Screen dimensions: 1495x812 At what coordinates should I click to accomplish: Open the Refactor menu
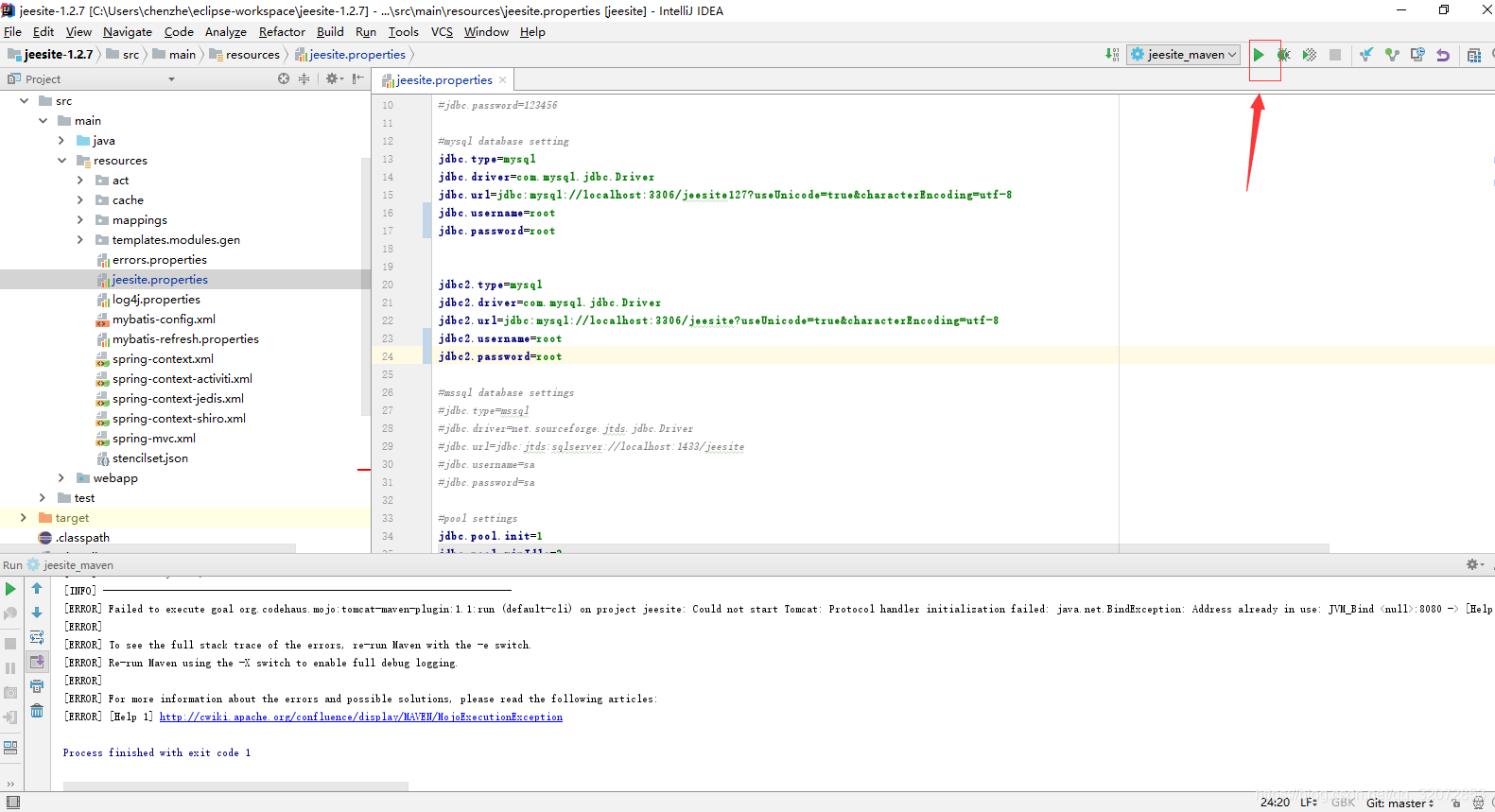282,32
